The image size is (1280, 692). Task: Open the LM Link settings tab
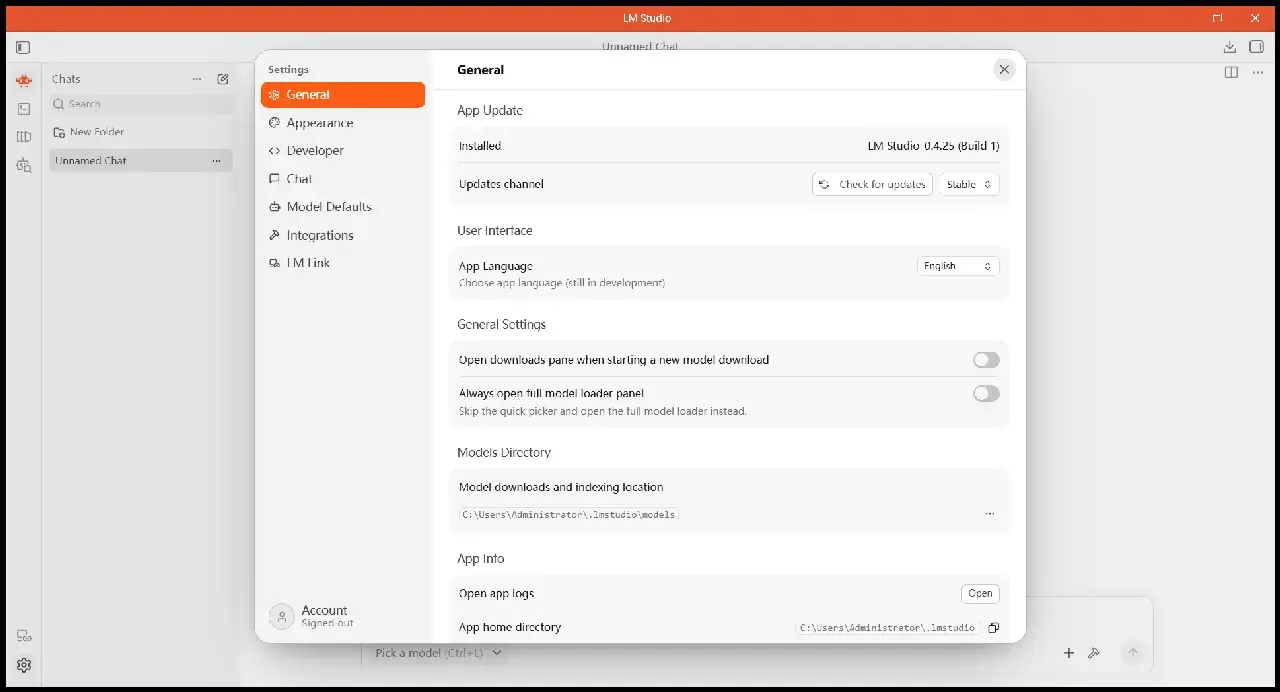tap(343, 263)
